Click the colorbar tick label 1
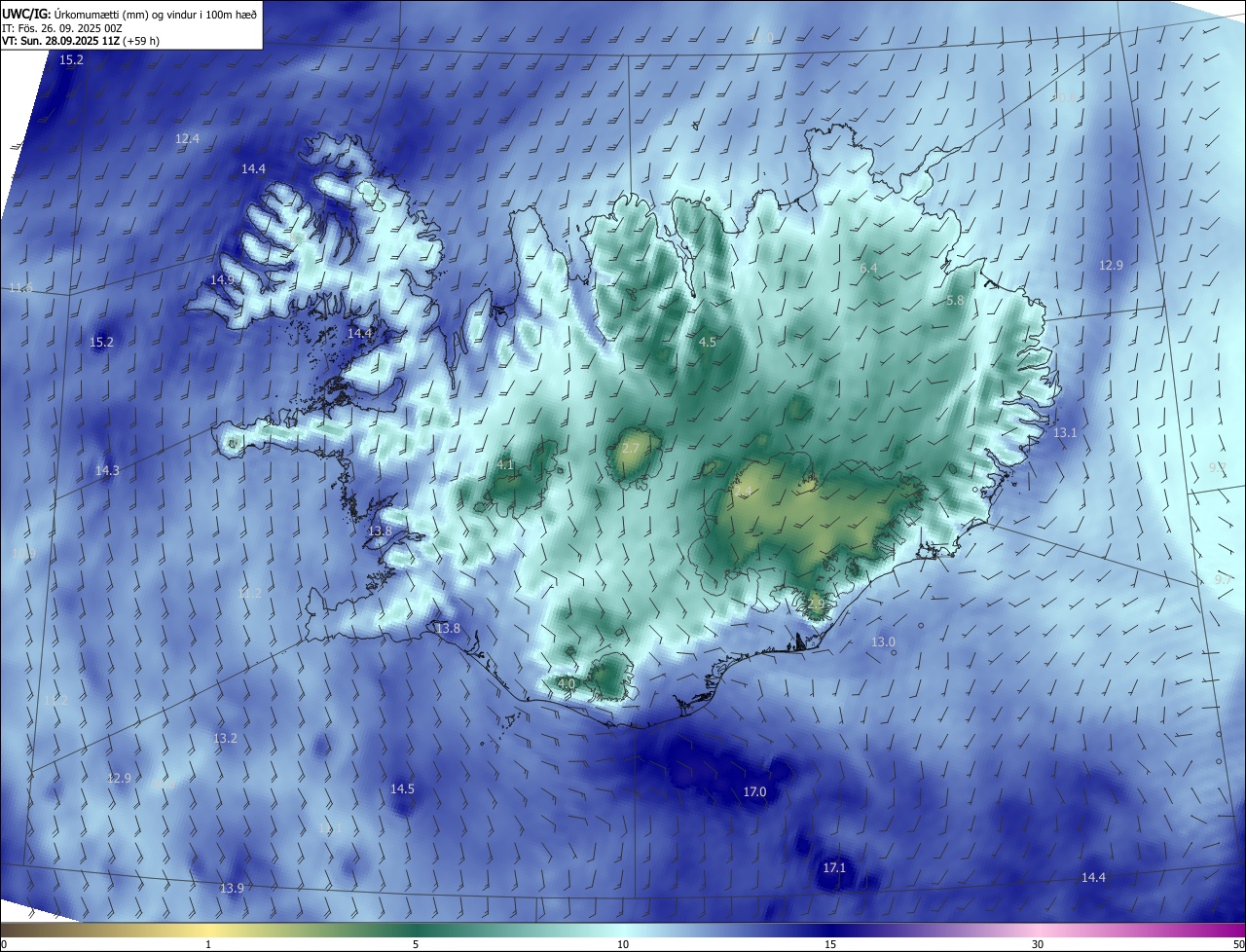The width and height of the screenshot is (1246, 952). click(208, 944)
